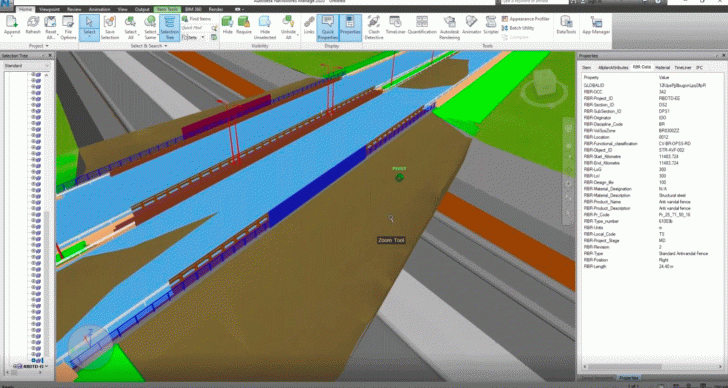Image resolution: width=728 pixels, height=388 pixels.
Task: Hide the selected item with Hide
Action: tap(227, 26)
